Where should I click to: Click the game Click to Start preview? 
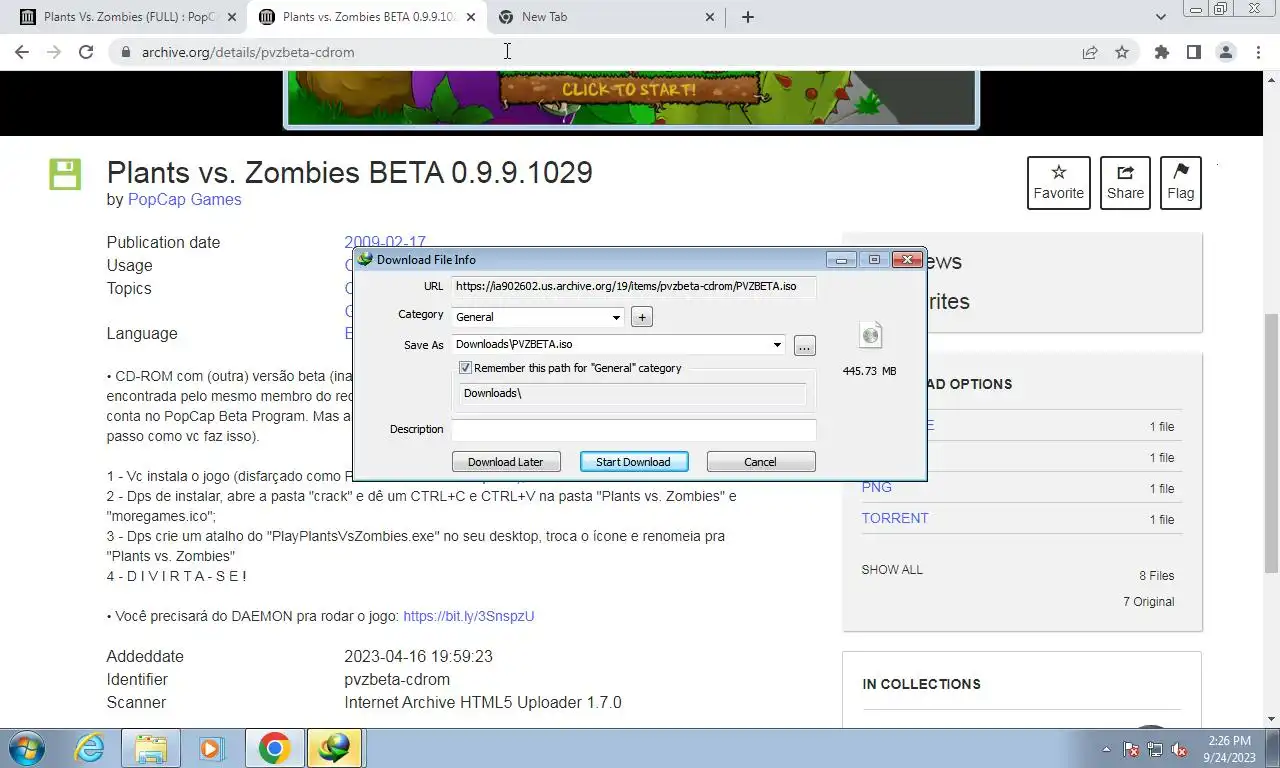coord(632,98)
